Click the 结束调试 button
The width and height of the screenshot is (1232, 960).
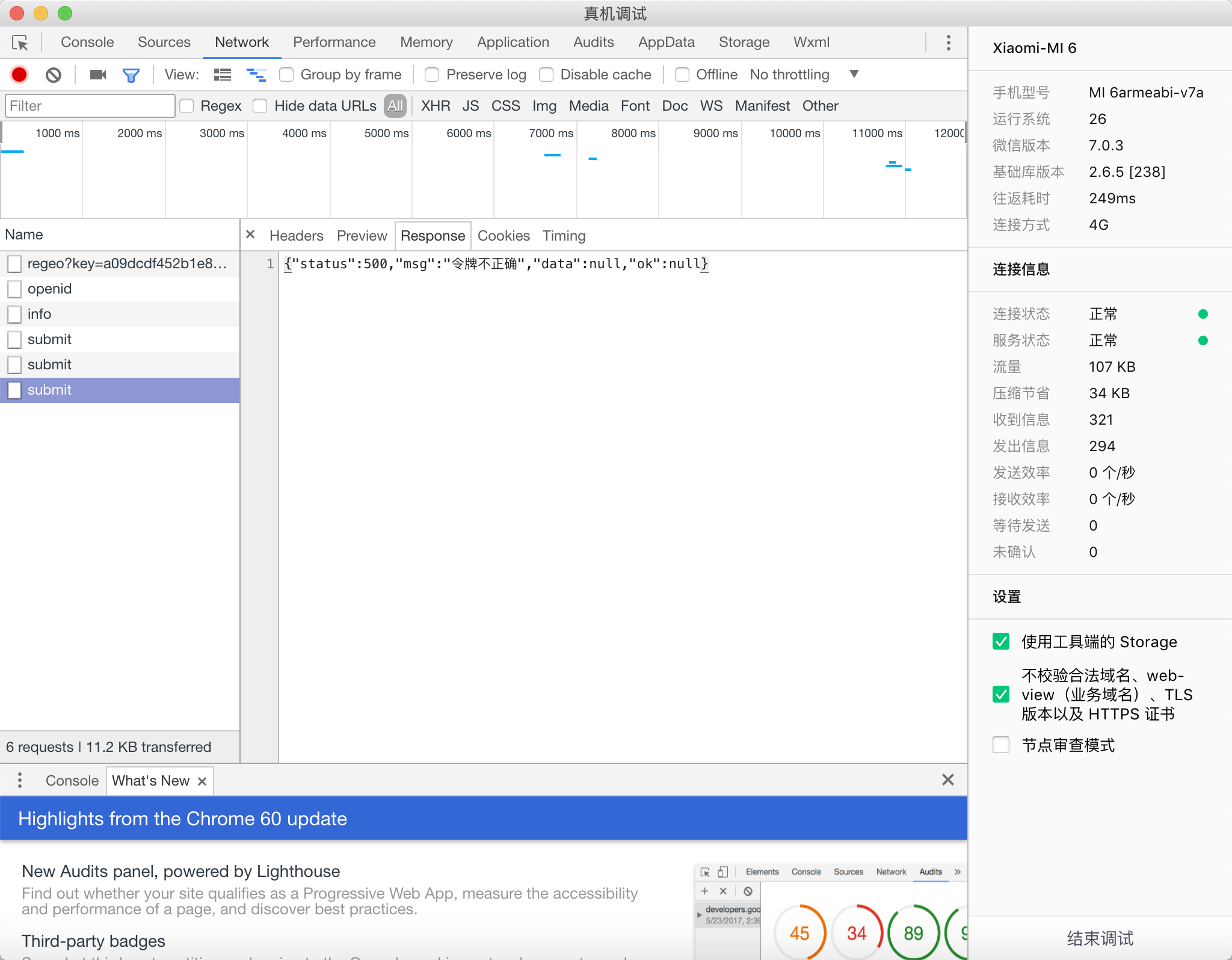1100,938
